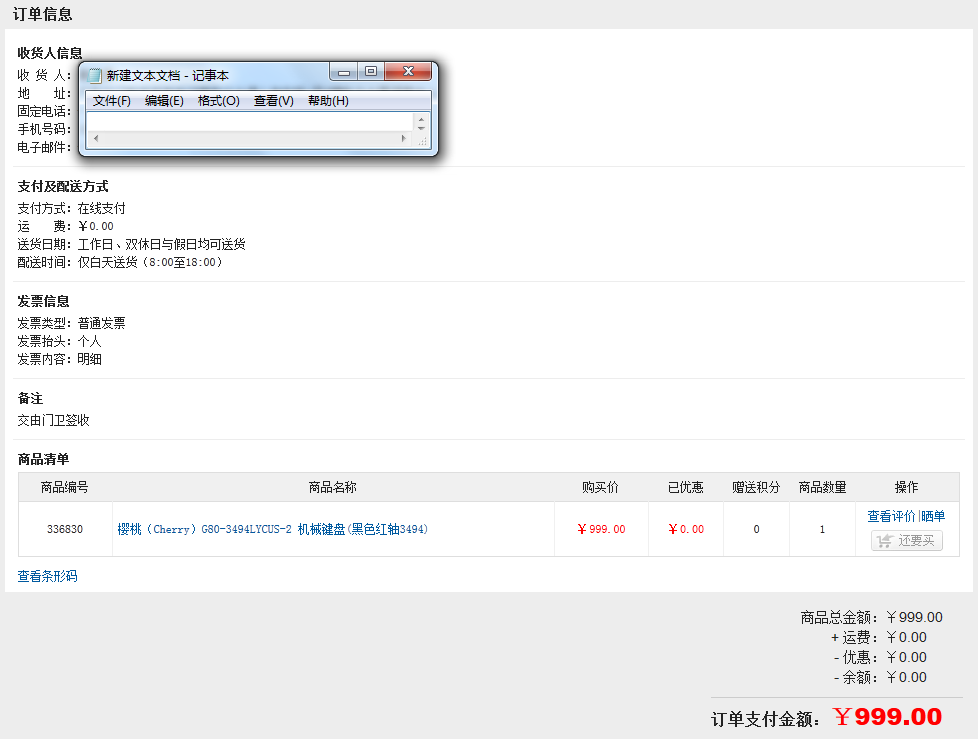Minimize the Notepad window
Viewport: 978px width, 739px height.
pos(344,72)
